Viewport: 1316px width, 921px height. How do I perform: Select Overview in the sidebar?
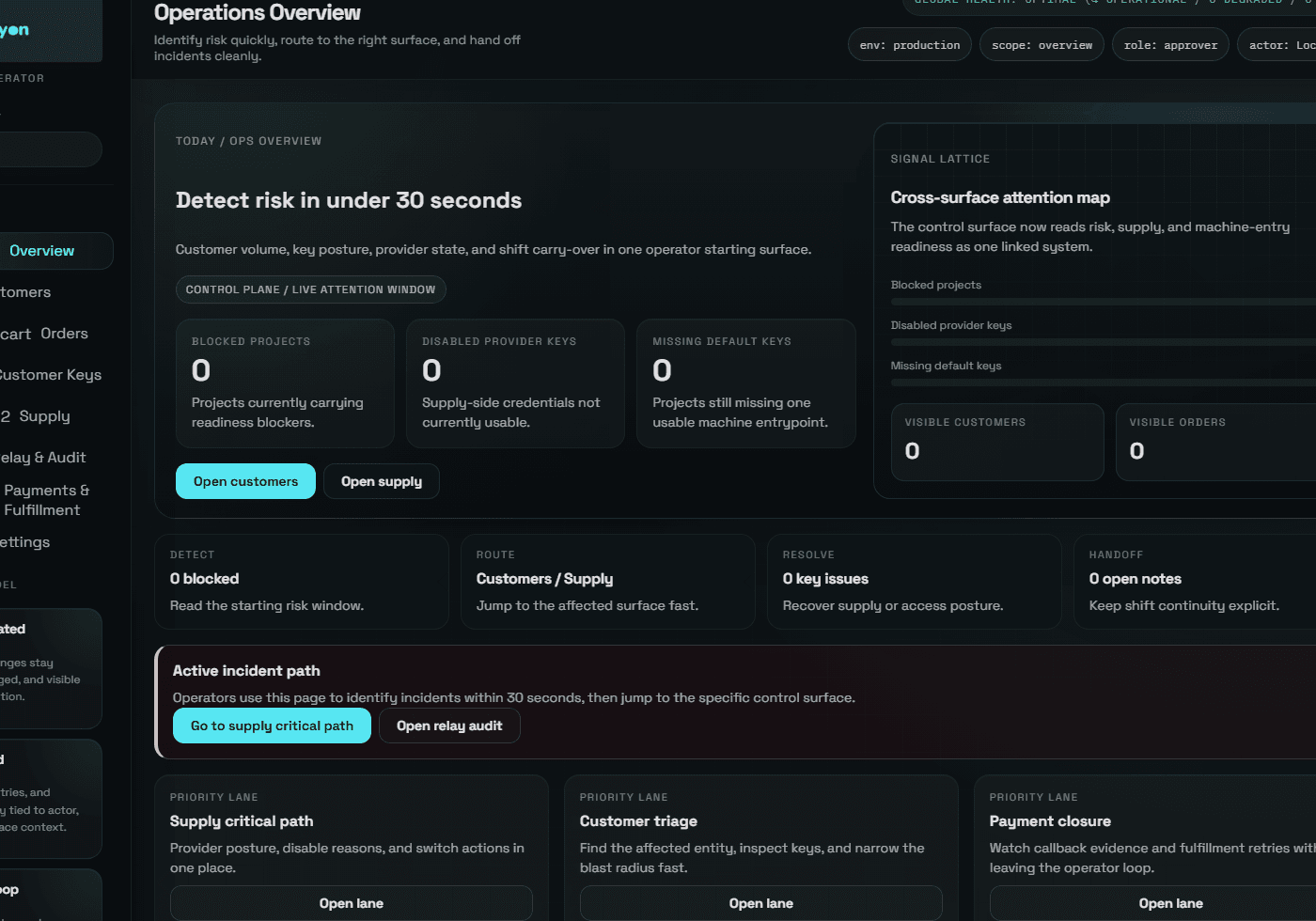tap(41, 250)
